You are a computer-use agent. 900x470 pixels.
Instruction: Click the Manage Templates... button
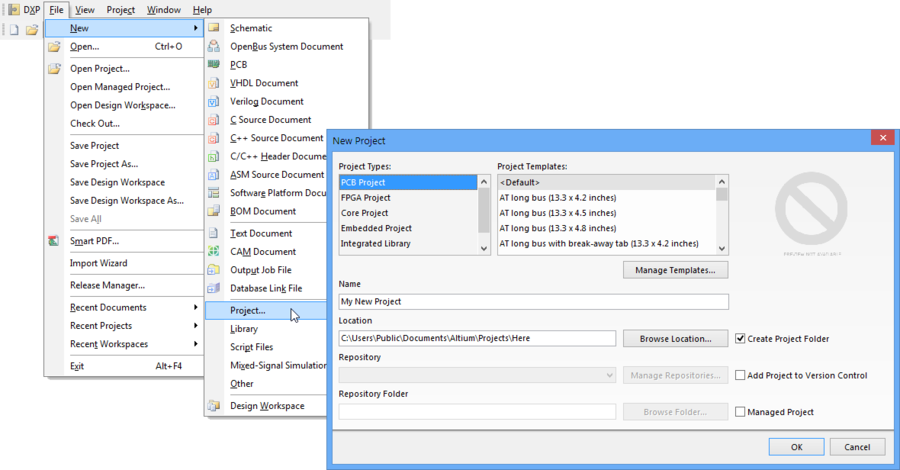[676, 270]
